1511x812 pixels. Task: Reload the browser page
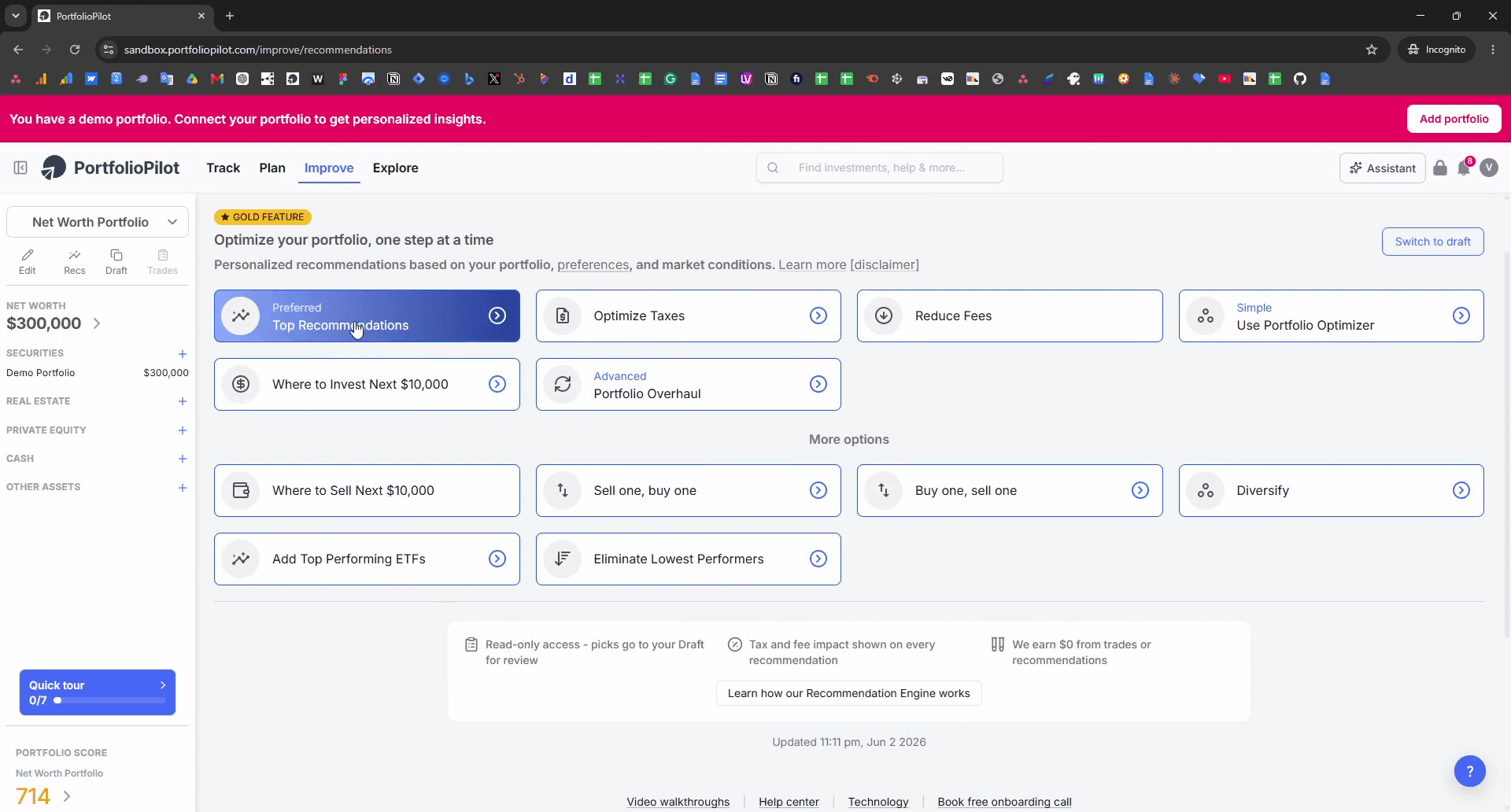tap(75, 50)
